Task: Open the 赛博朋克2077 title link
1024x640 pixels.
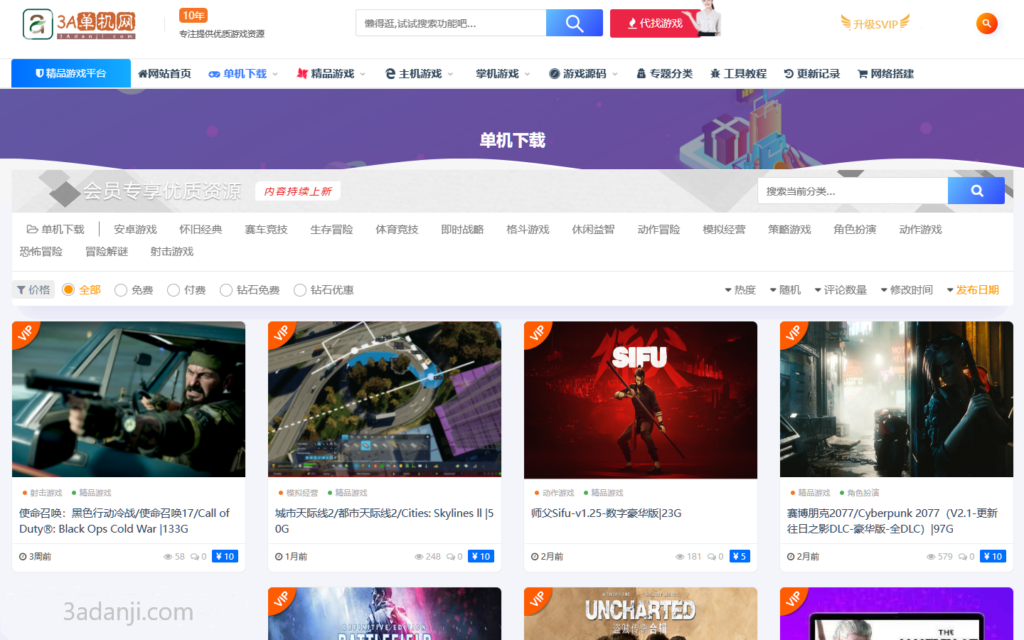Action: (892, 521)
